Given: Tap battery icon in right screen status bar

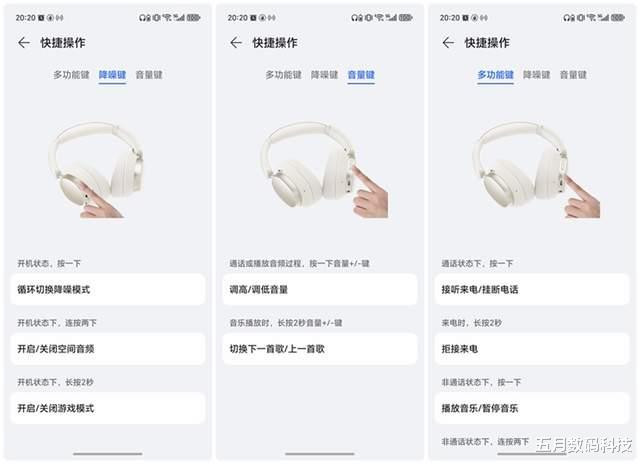Looking at the screenshot, I should coord(618,18).
